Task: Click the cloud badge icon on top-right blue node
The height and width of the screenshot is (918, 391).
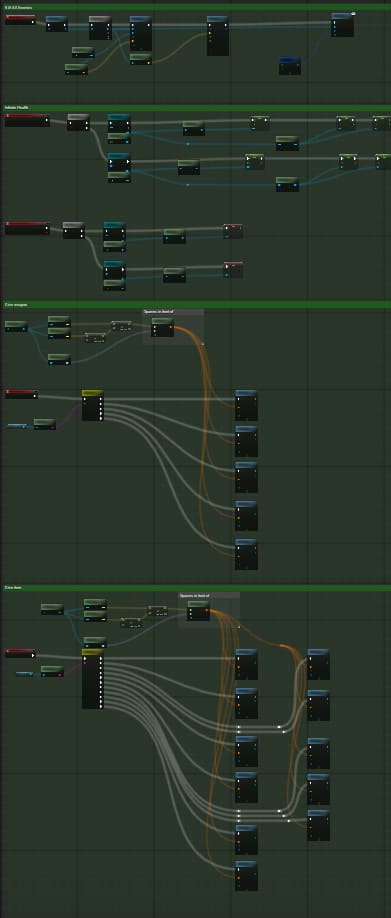Action: tap(354, 13)
